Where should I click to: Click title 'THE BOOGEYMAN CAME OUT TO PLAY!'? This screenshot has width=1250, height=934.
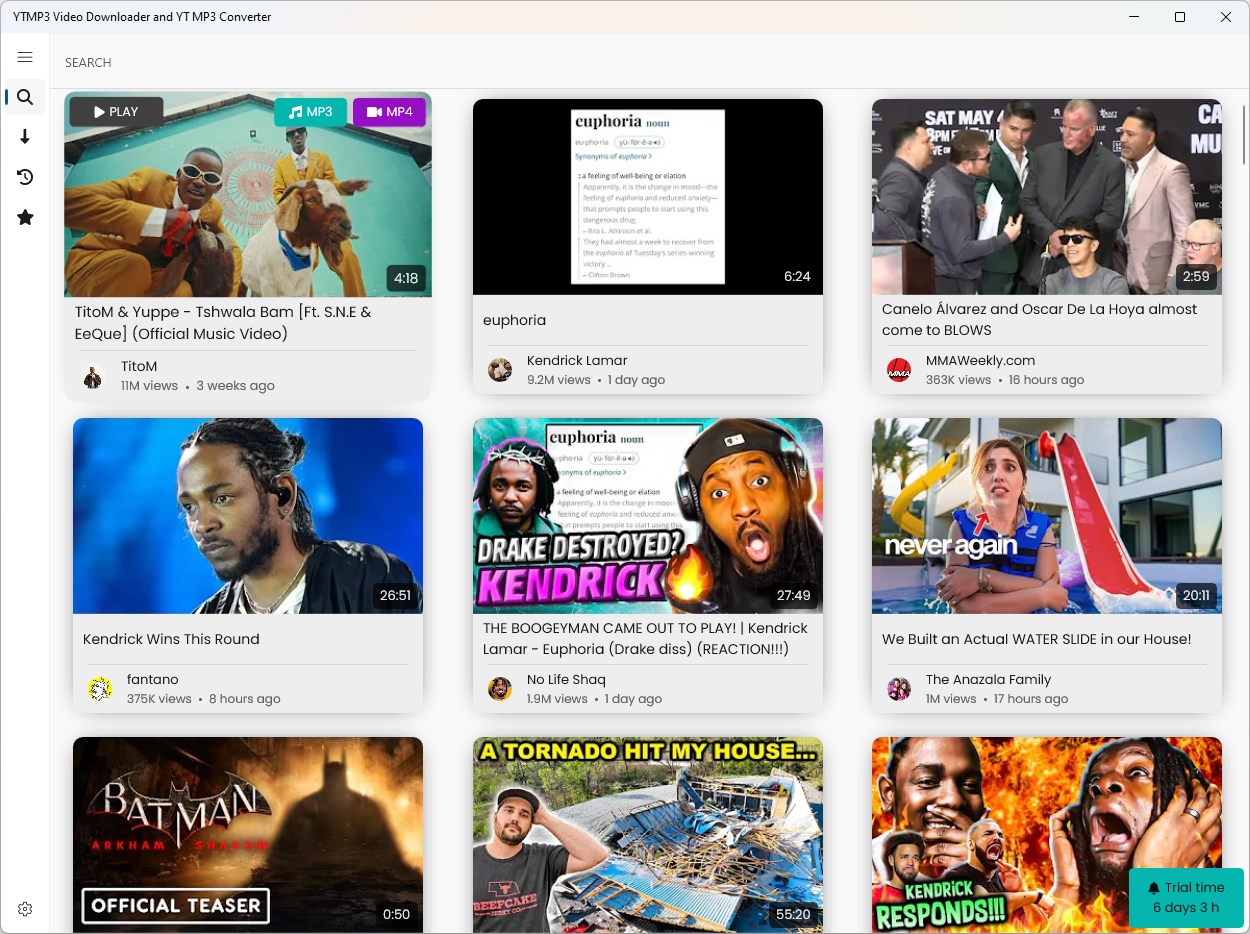click(645, 639)
